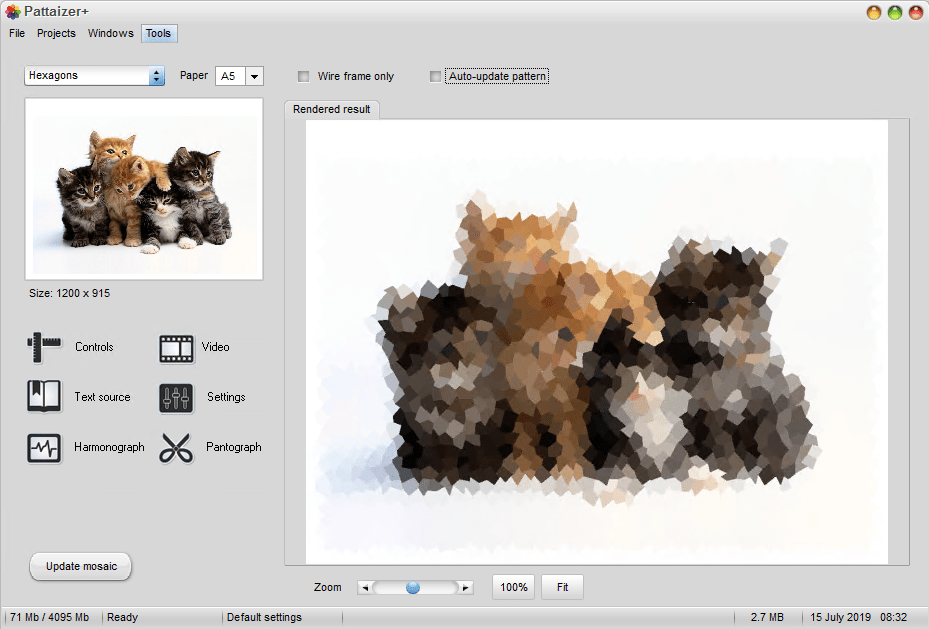Enable the Wire frame only checkbox
Image resolution: width=929 pixels, height=629 pixels.
pyautogui.click(x=304, y=77)
